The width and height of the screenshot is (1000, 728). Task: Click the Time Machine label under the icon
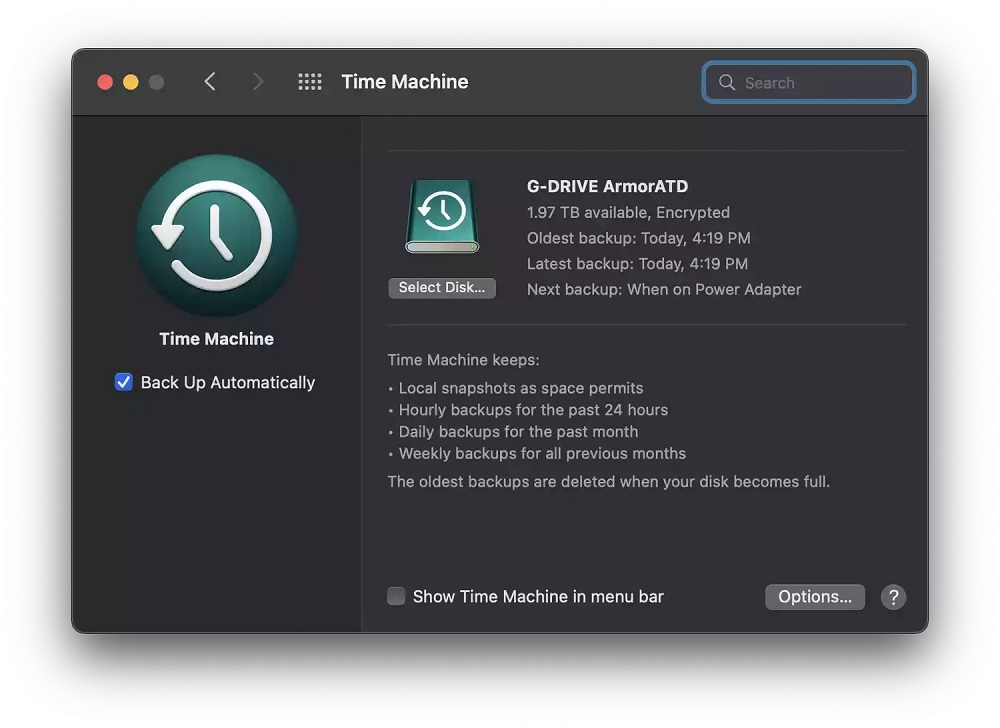pyautogui.click(x=216, y=339)
